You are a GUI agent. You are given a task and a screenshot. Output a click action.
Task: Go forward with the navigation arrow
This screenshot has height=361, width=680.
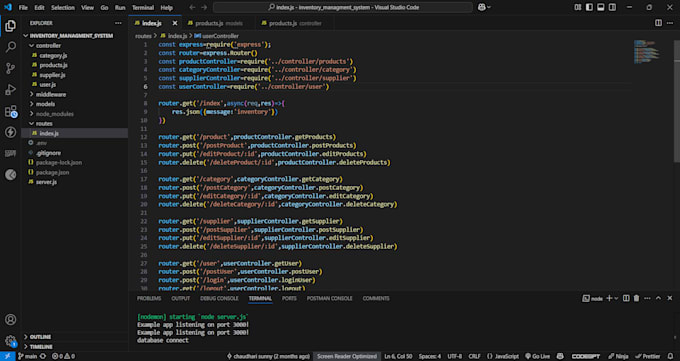[x=204, y=7]
